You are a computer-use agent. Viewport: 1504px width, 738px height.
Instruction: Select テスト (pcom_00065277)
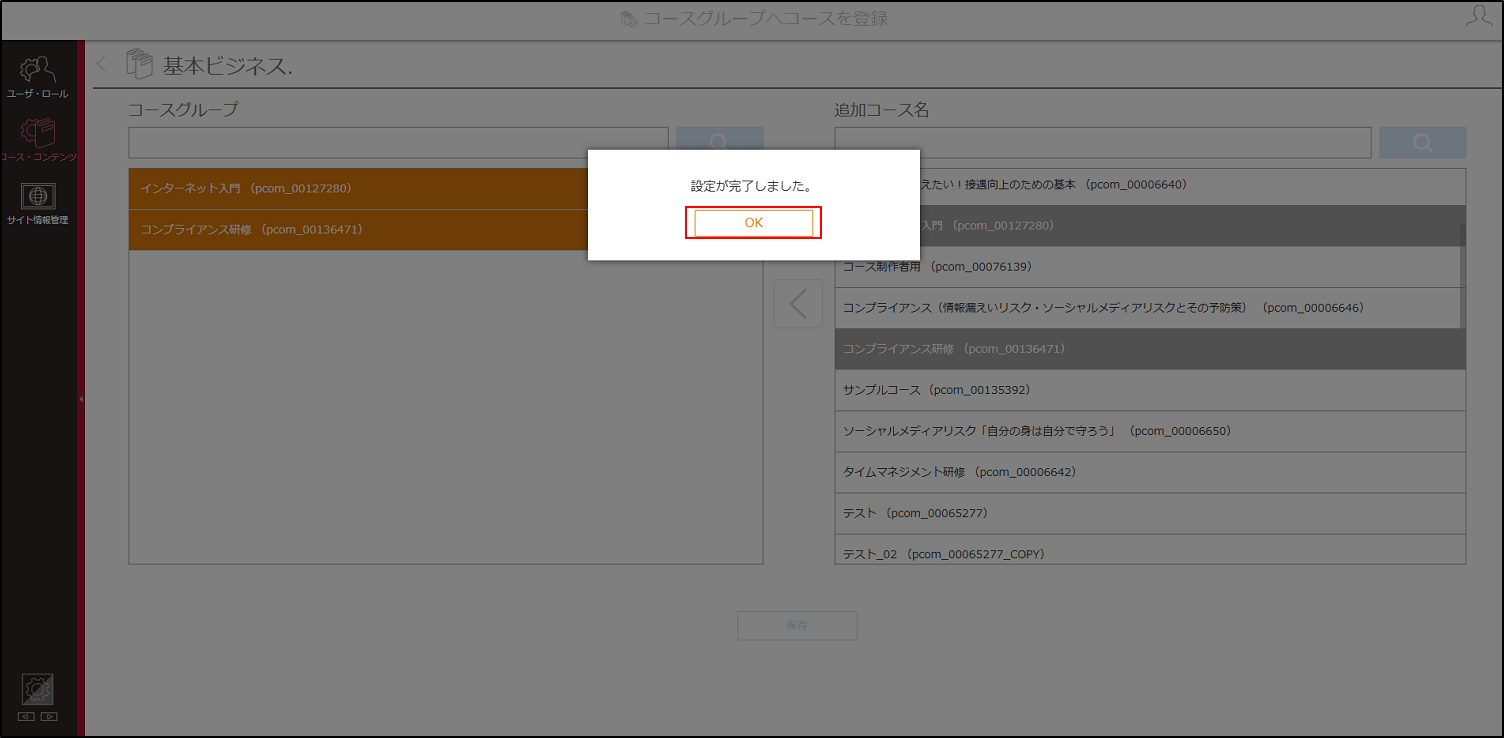pyautogui.click(x=1150, y=513)
